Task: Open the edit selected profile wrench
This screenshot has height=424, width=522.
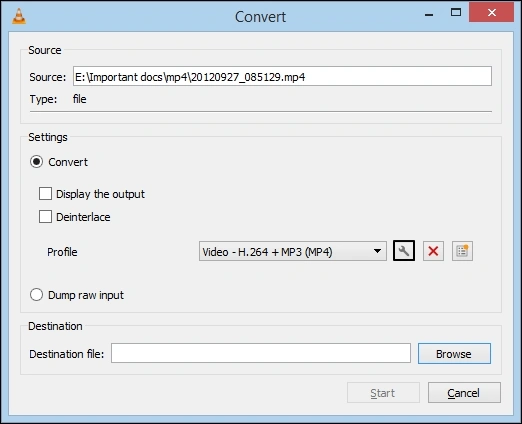Action: click(404, 251)
